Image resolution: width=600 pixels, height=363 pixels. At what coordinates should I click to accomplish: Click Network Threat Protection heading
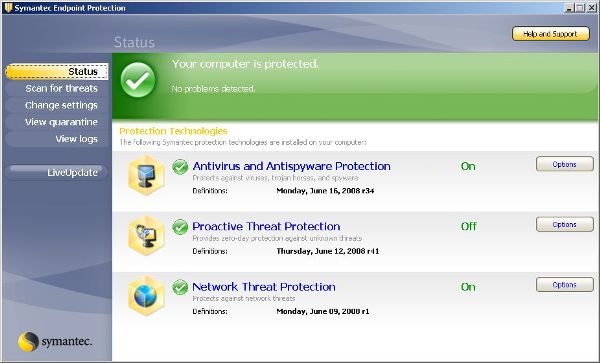tap(264, 287)
